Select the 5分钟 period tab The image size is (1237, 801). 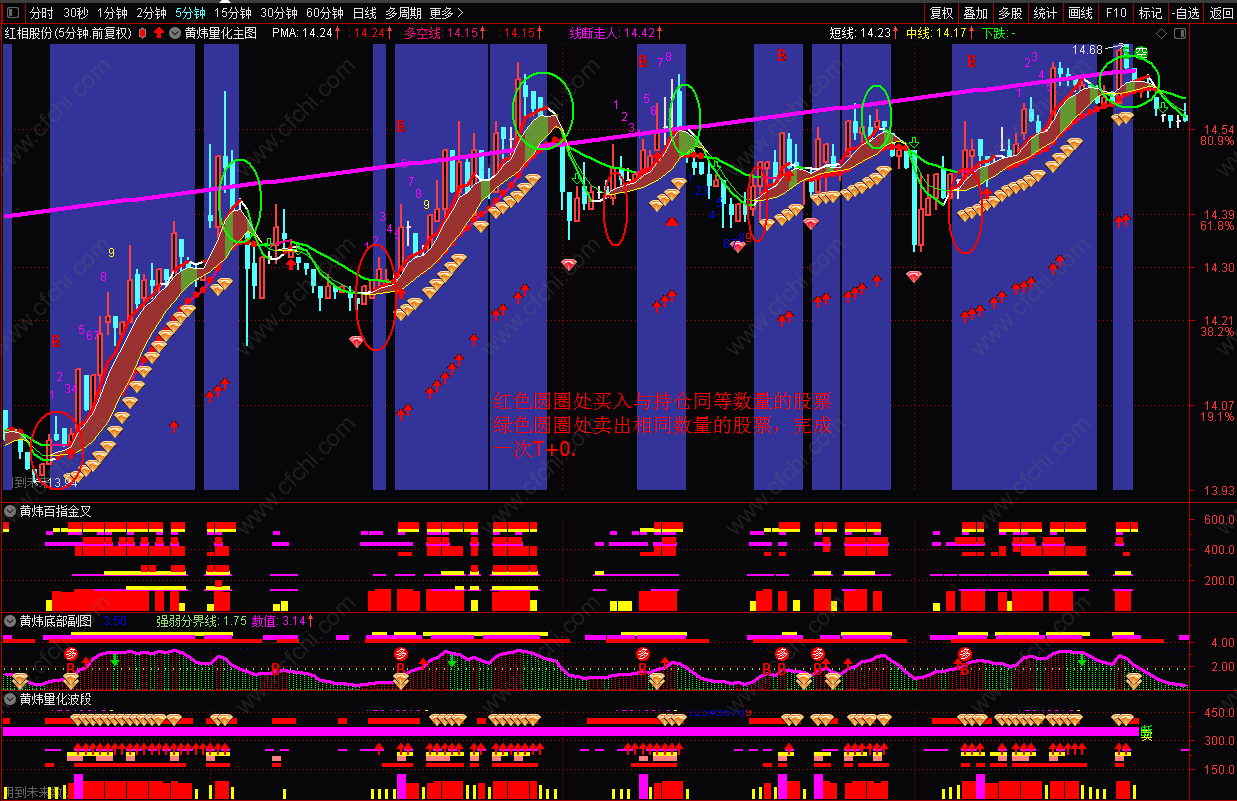pos(190,14)
